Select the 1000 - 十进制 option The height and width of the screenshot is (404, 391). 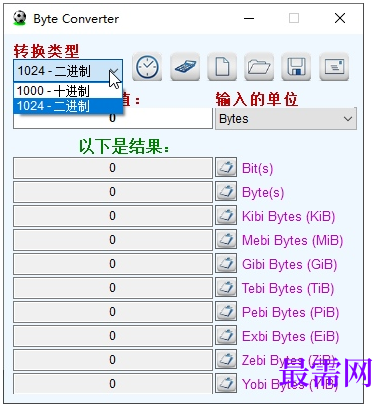pyautogui.click(x=68, y=91)
